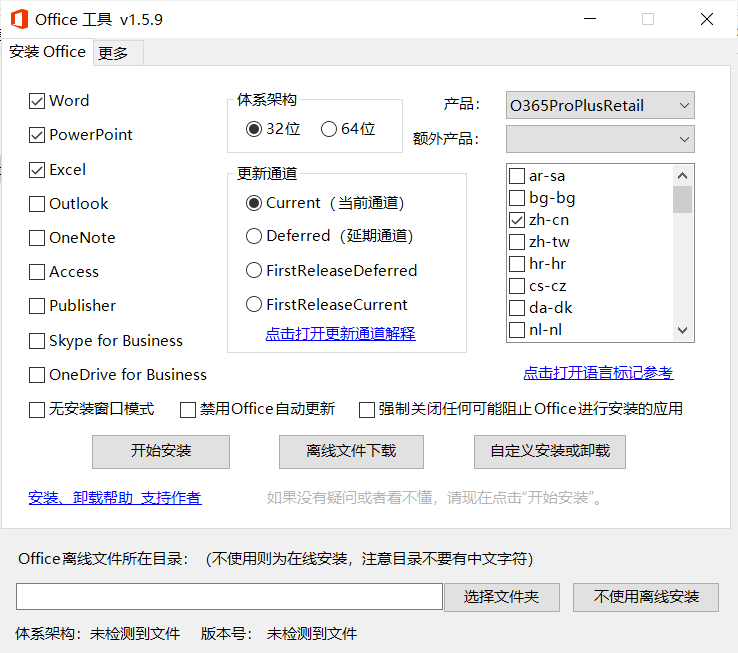The height and width of the screenshot is (653, 738).
Task: Click the 开始安装 button
Action: tap(161, 451)
